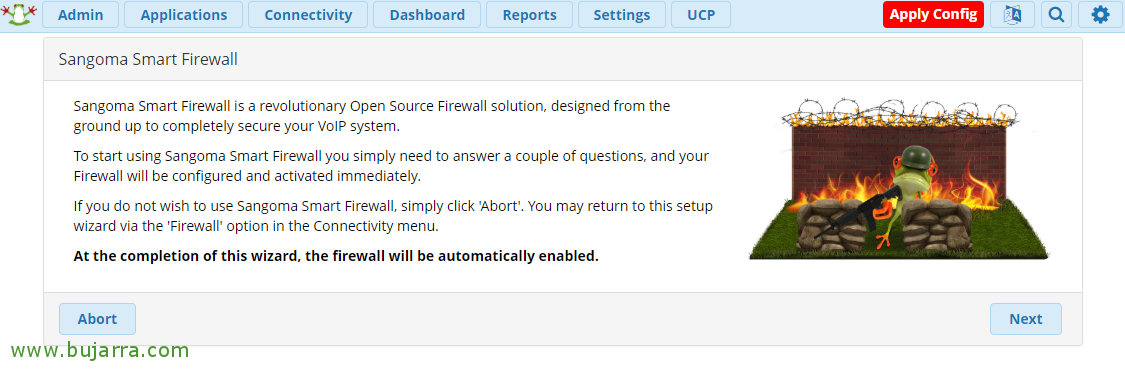Open the Connectivity menu
The width and height of the screenshot is (1125, 372).
(x=308, y=14)
